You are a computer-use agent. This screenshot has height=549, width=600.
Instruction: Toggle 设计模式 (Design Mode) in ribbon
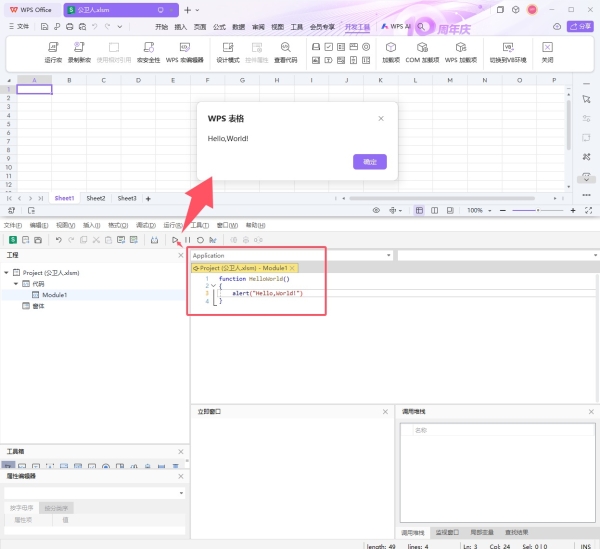(228, 52)
